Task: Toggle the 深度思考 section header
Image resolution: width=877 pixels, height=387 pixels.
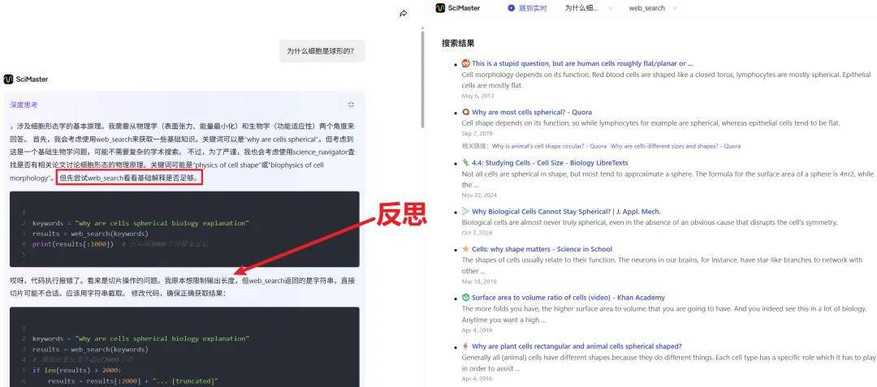Action: pos(23,105)
